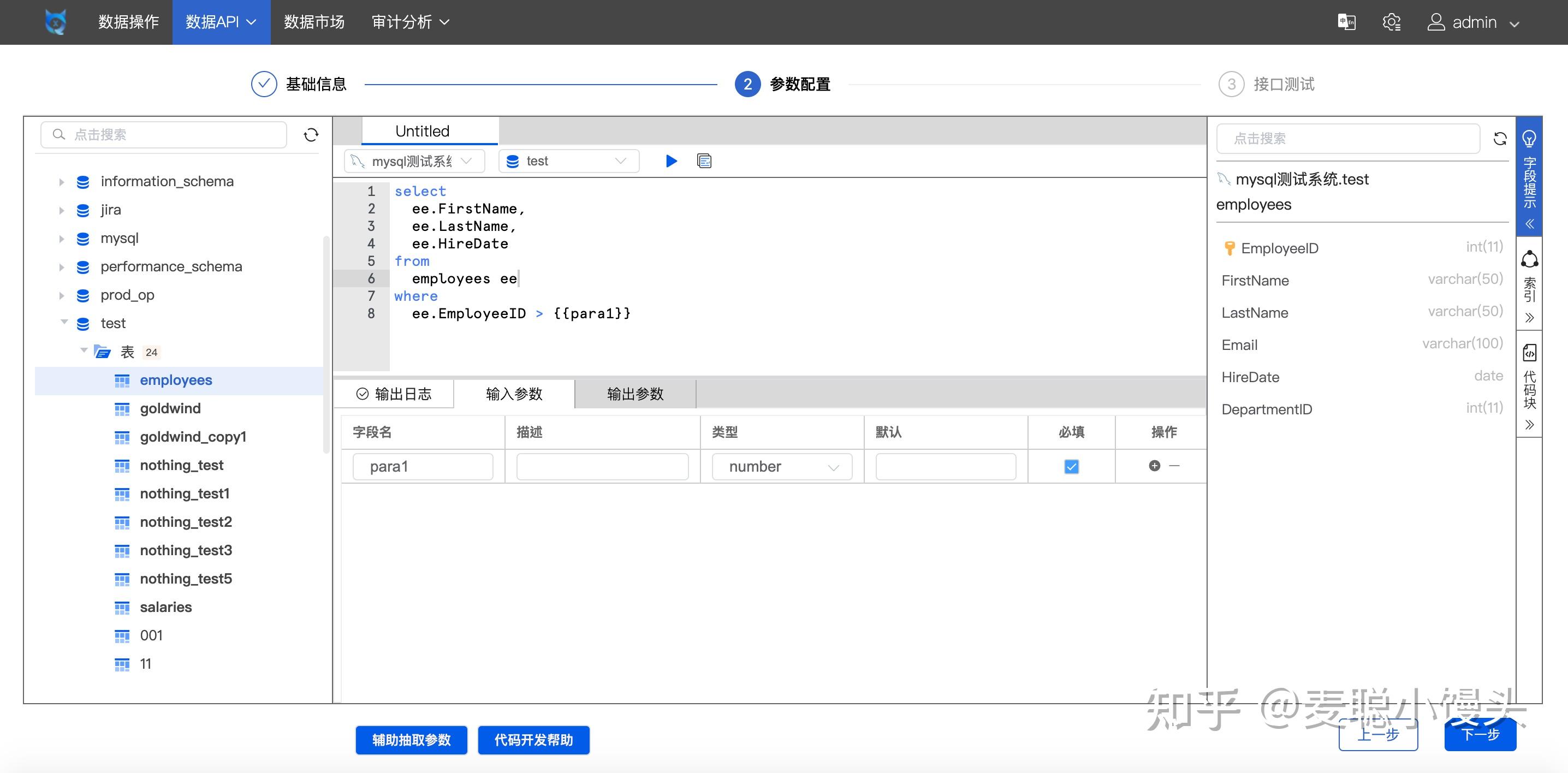
Task: Open the number type dropdown for para1
Action: point(782,466)
